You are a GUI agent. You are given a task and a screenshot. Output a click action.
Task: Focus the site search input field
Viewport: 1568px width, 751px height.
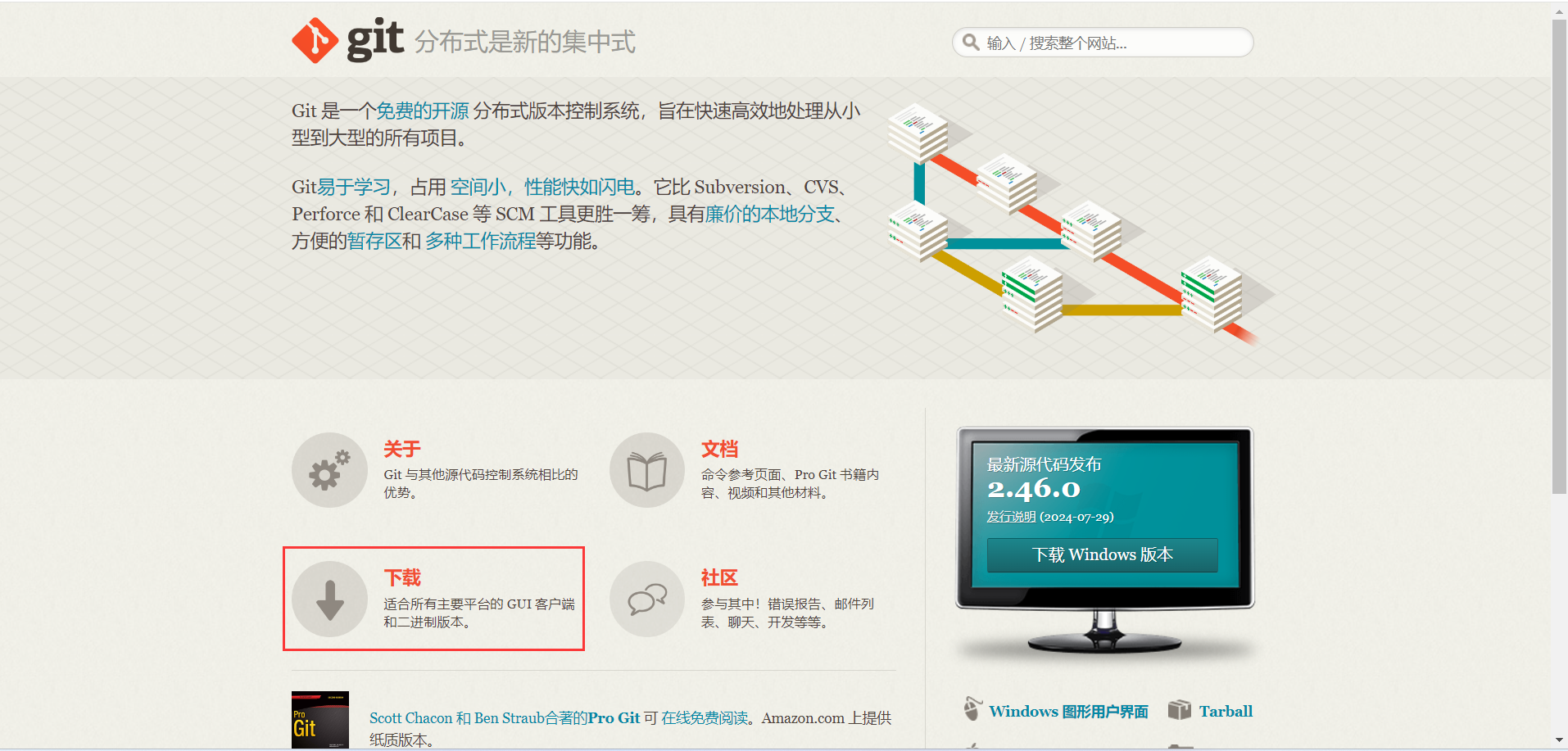click(x=1103, y=43)
